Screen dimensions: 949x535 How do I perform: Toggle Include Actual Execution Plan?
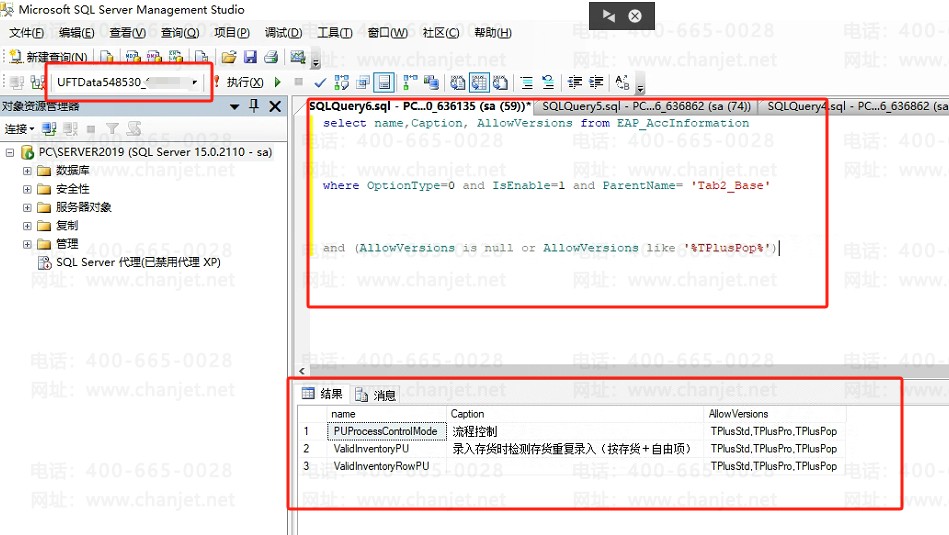410,82
